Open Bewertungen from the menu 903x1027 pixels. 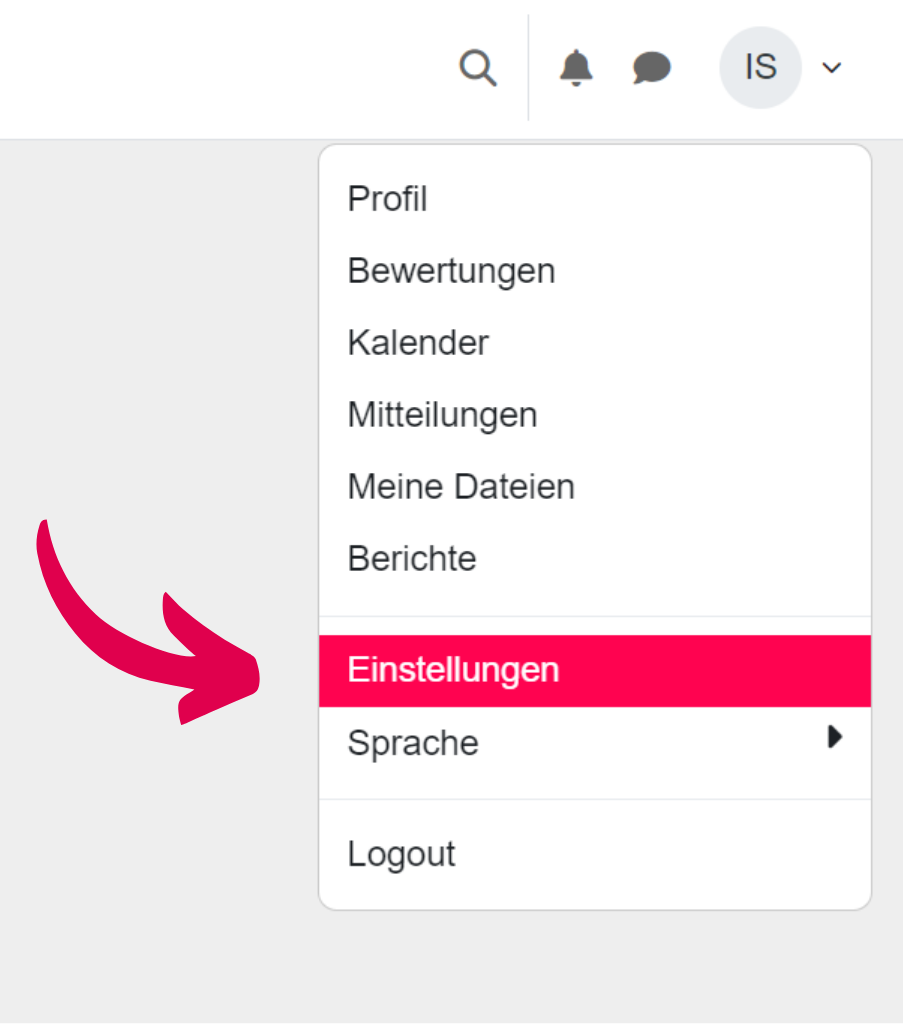pos(451,270)
